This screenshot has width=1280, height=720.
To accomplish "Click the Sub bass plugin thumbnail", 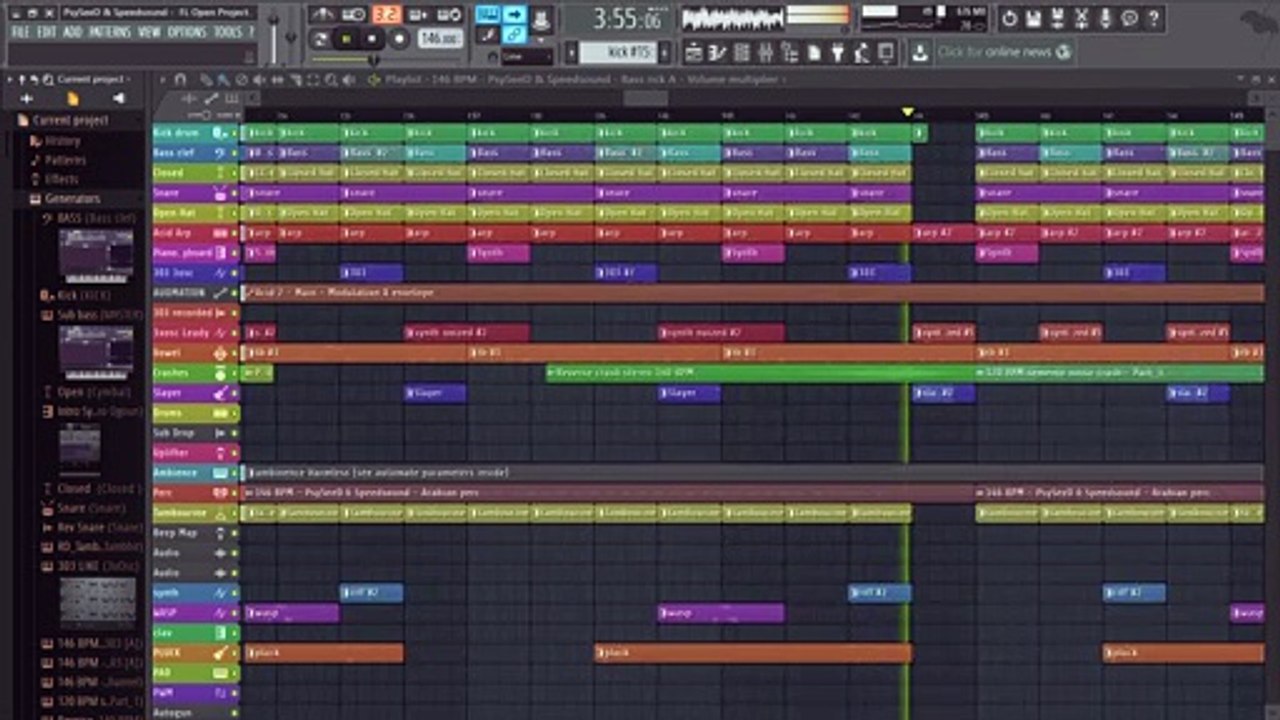I will (x=96, y=352).
